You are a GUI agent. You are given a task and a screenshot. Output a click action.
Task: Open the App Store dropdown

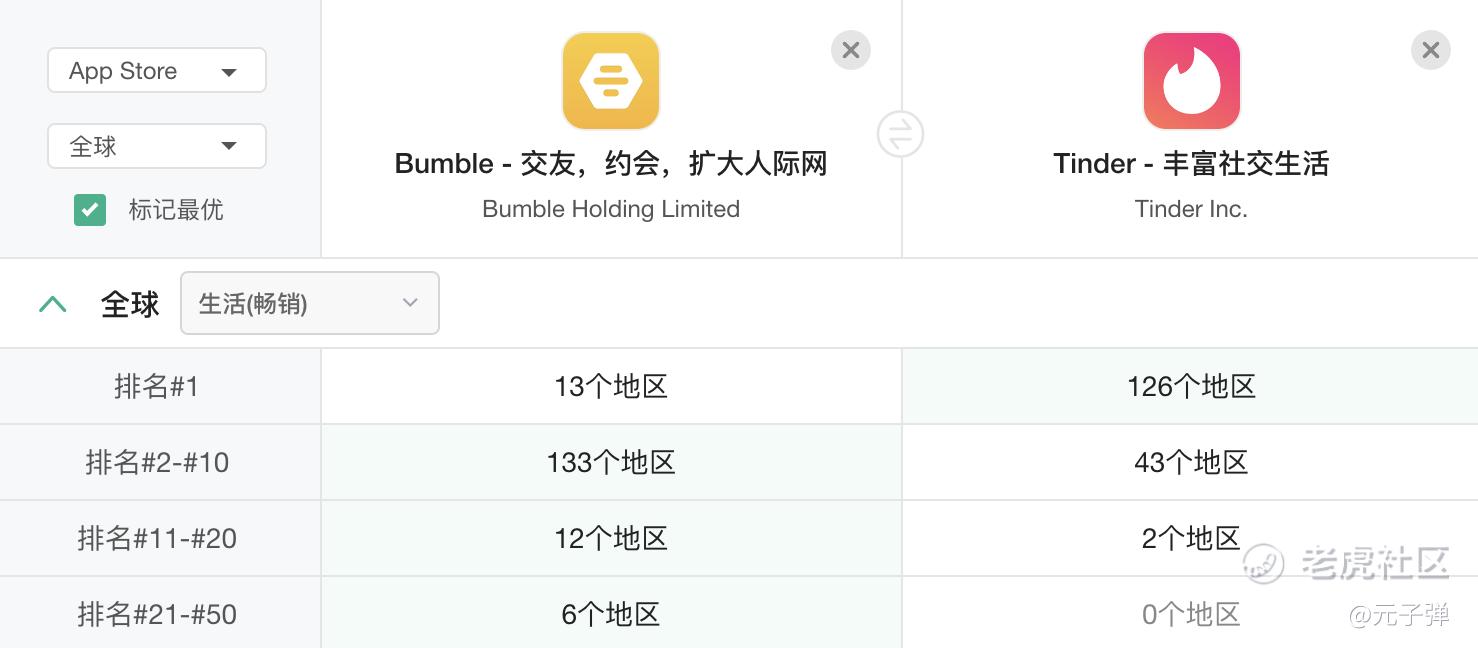(x=157, y=71)
